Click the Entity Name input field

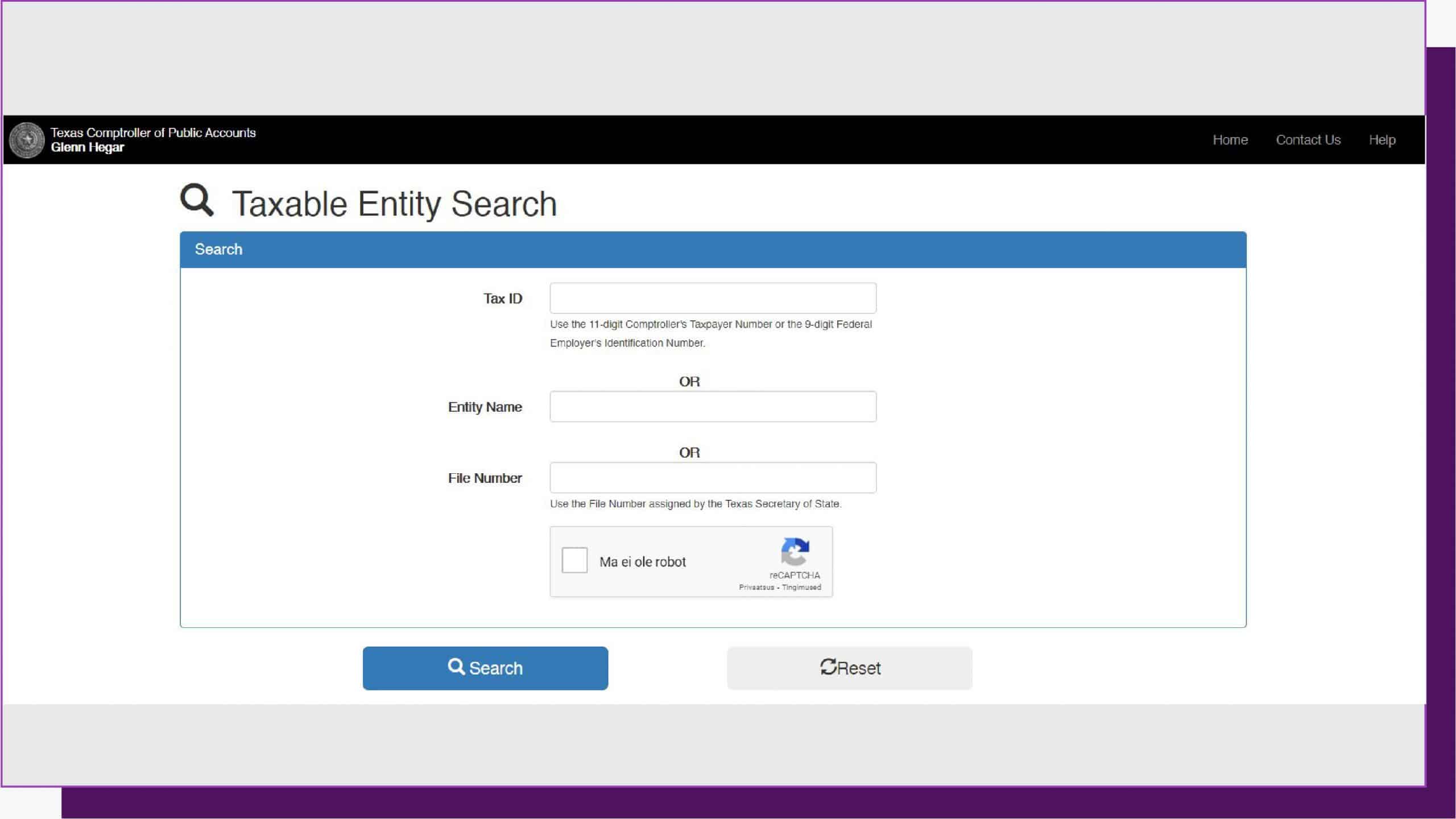click(x=713, y=406)
